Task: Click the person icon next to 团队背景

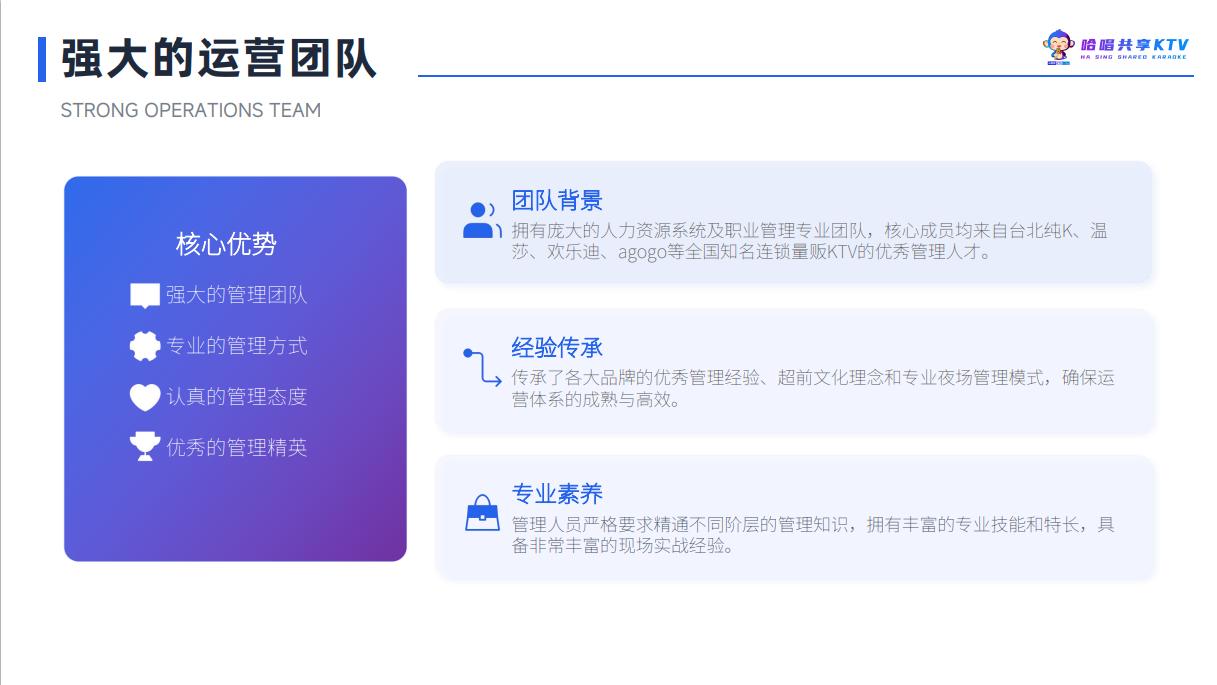Action: point(482,220)
